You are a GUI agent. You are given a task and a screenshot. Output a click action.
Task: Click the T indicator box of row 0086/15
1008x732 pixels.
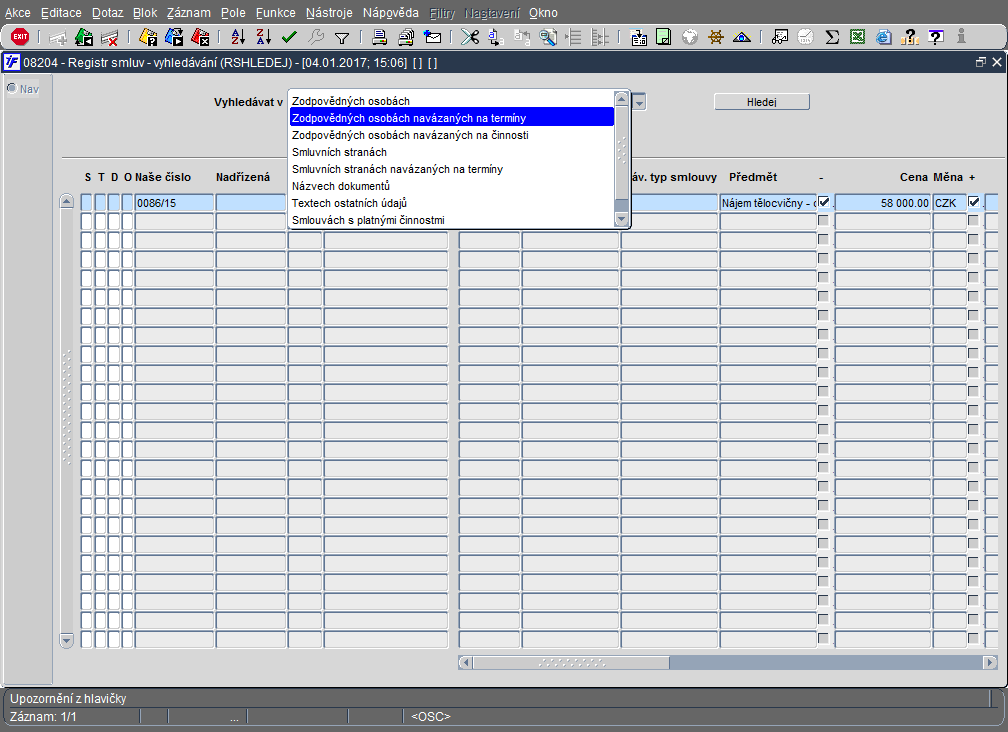point(100,203)
